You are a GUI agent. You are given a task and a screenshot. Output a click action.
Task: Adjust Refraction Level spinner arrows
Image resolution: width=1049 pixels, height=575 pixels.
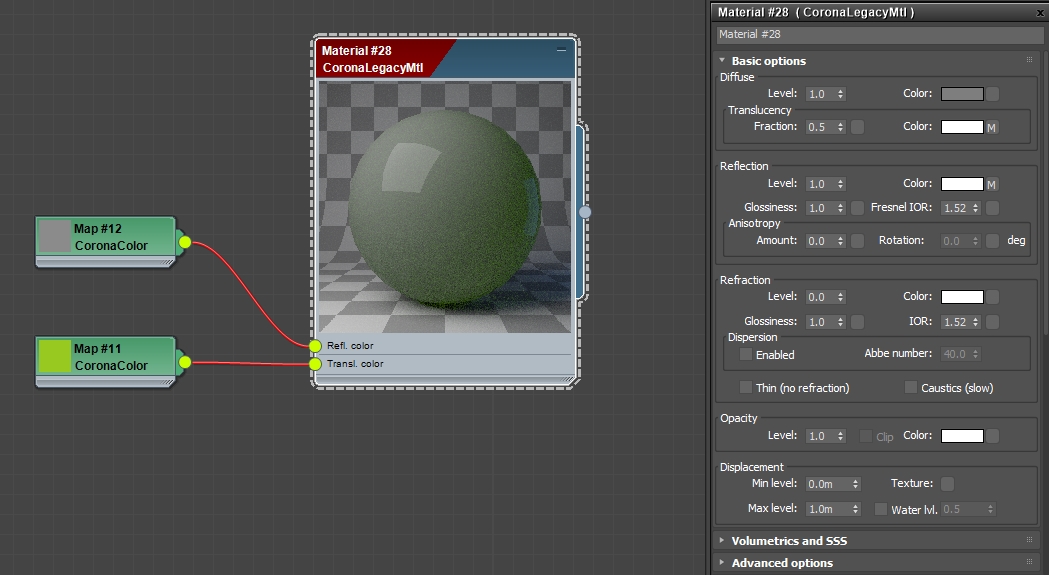(841, 297)
